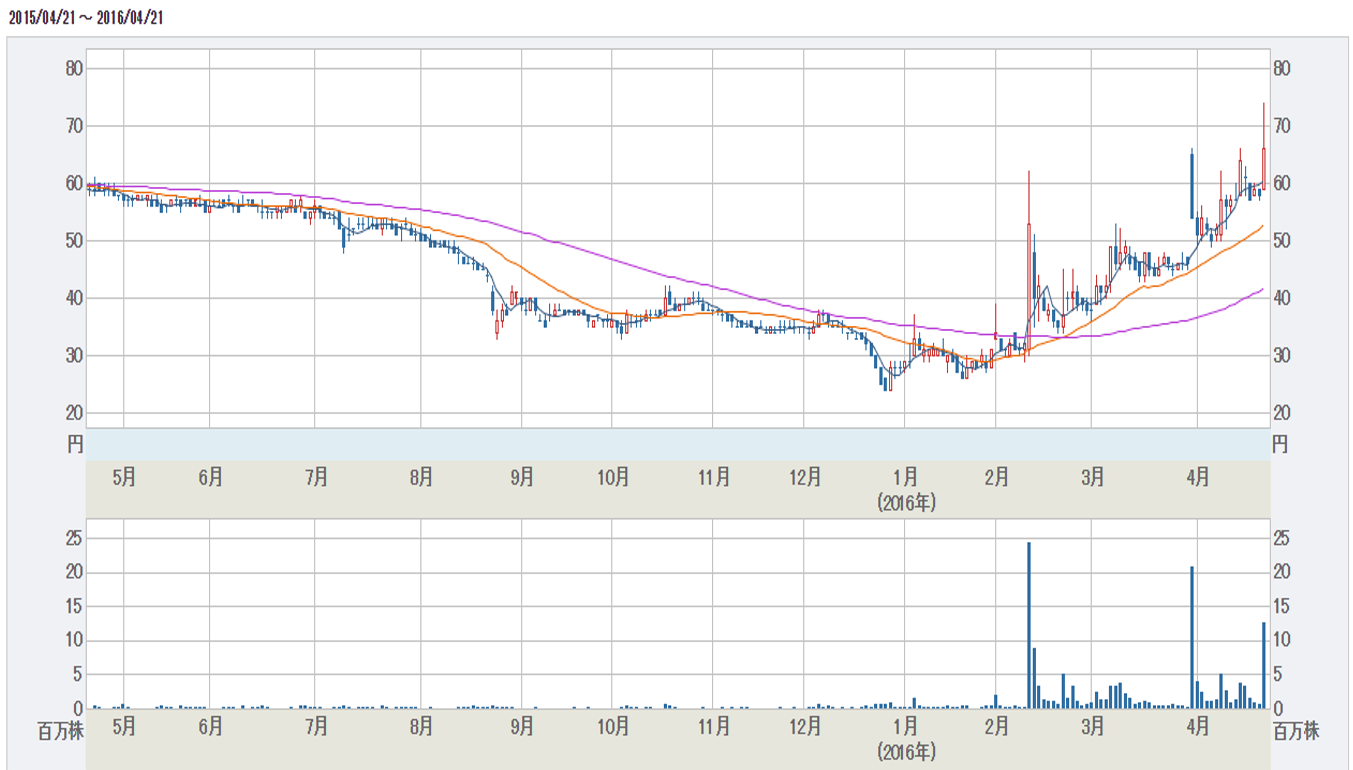Click the 7月 label under the price chart
This screenshot has width=1353, height=770.
point(316,477)
